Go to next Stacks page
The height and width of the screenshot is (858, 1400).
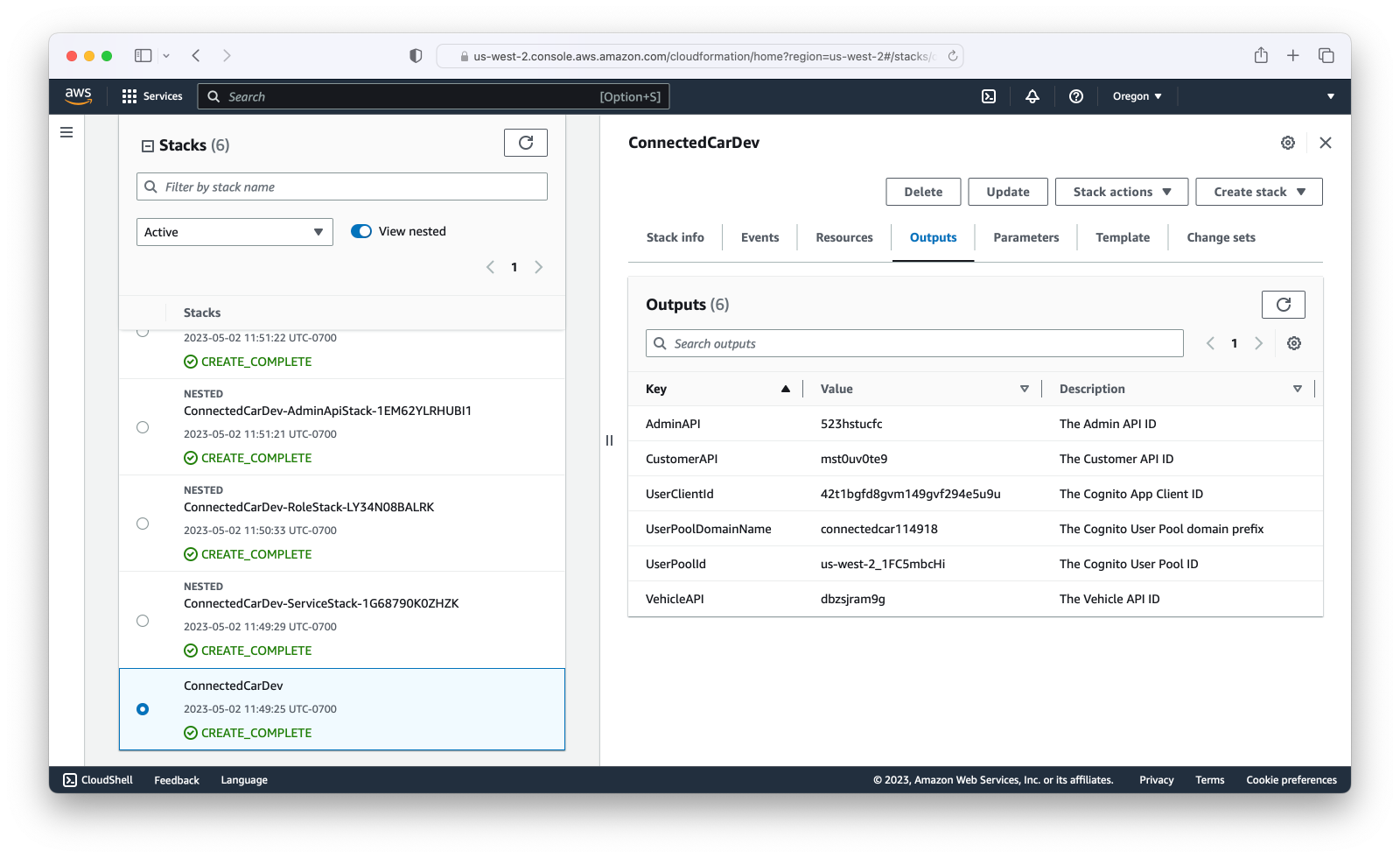(x=539, y=267)
